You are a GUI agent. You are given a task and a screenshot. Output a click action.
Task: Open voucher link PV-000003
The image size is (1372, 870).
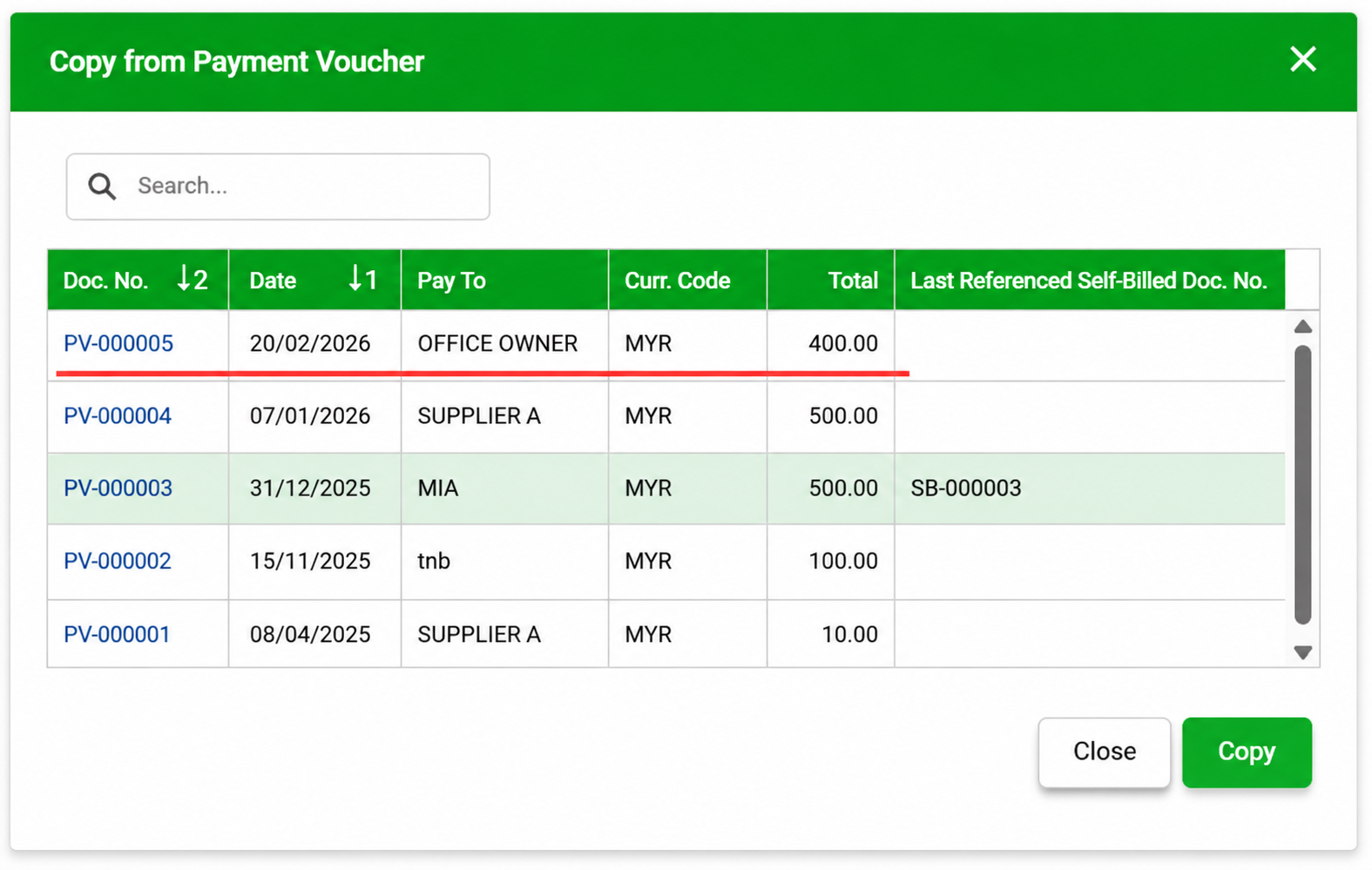pyautogui.click(x=118, y=488)
